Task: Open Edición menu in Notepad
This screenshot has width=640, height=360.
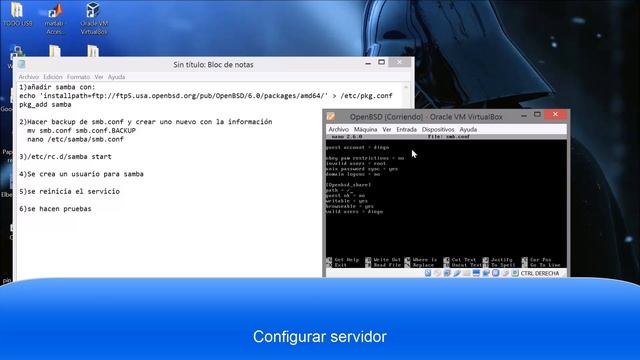Action: [x=53, y=77]
